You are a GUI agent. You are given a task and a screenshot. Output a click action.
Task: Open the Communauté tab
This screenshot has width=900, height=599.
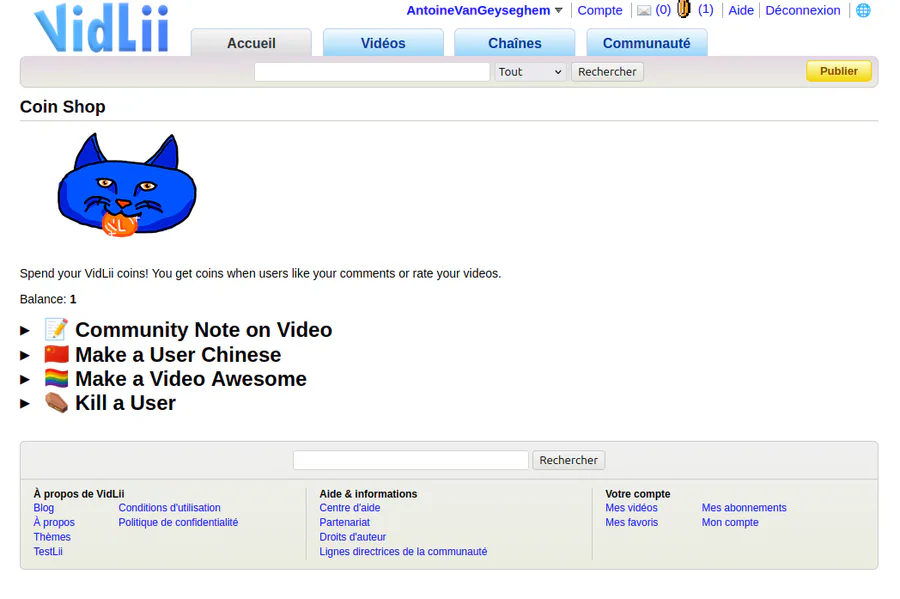point(646,43)
